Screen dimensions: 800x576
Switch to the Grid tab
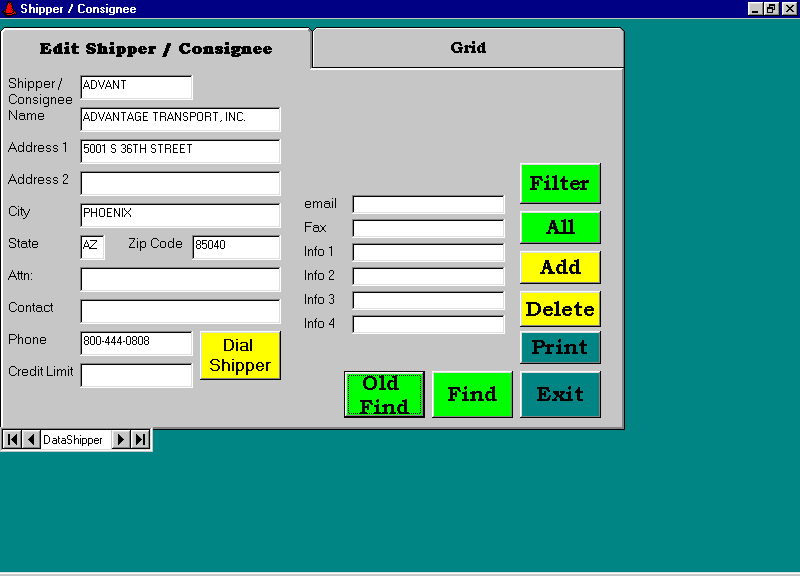click(468, 48)
